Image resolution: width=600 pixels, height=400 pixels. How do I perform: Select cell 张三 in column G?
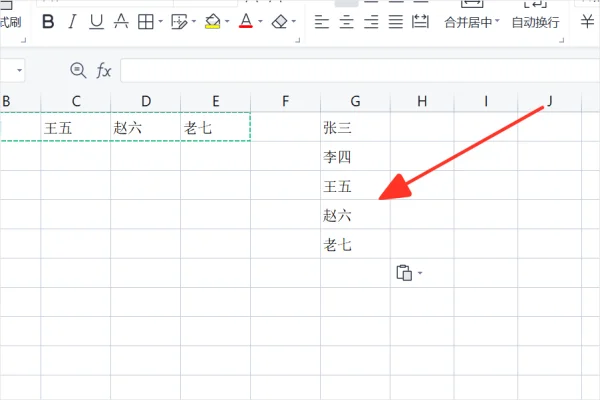355,127
